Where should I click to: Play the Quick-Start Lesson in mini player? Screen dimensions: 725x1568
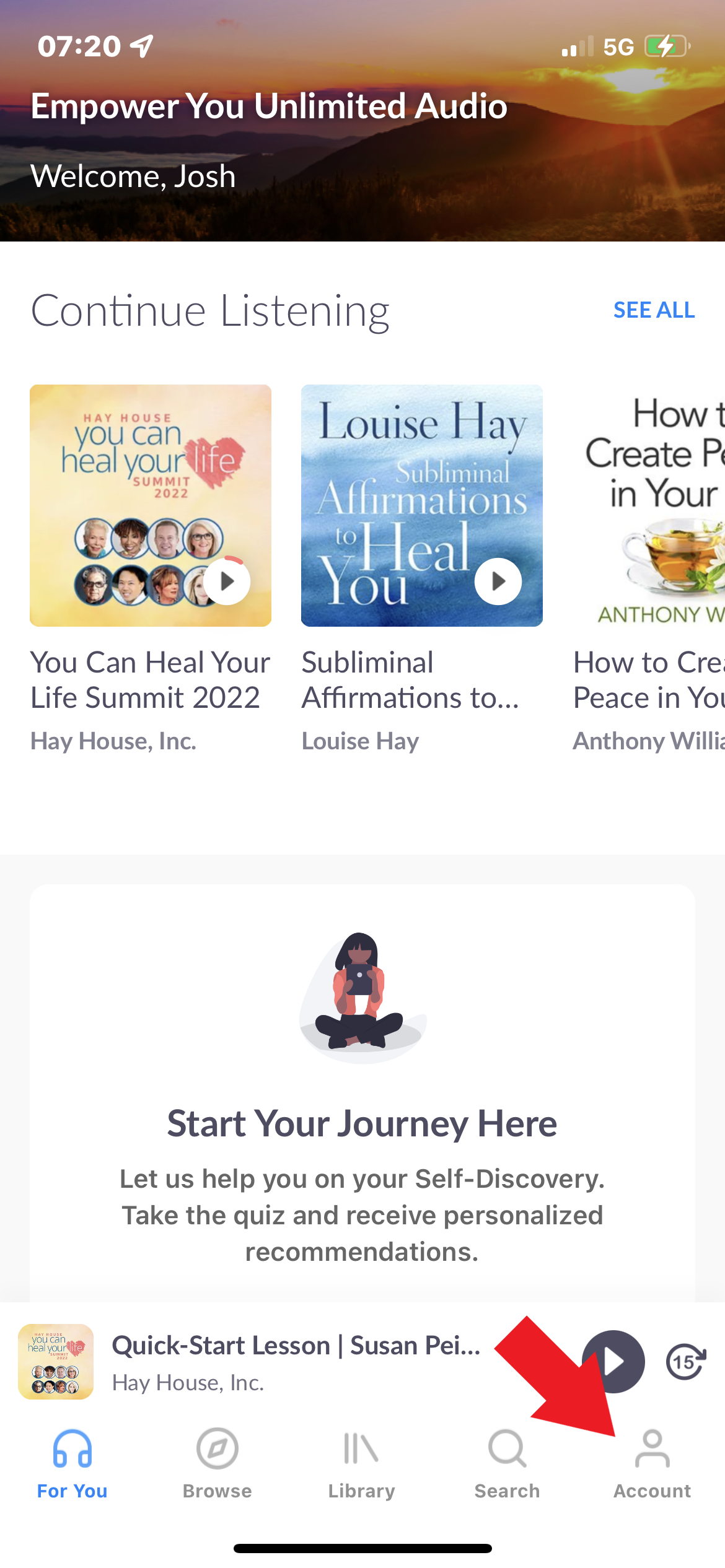[613, 1361]
